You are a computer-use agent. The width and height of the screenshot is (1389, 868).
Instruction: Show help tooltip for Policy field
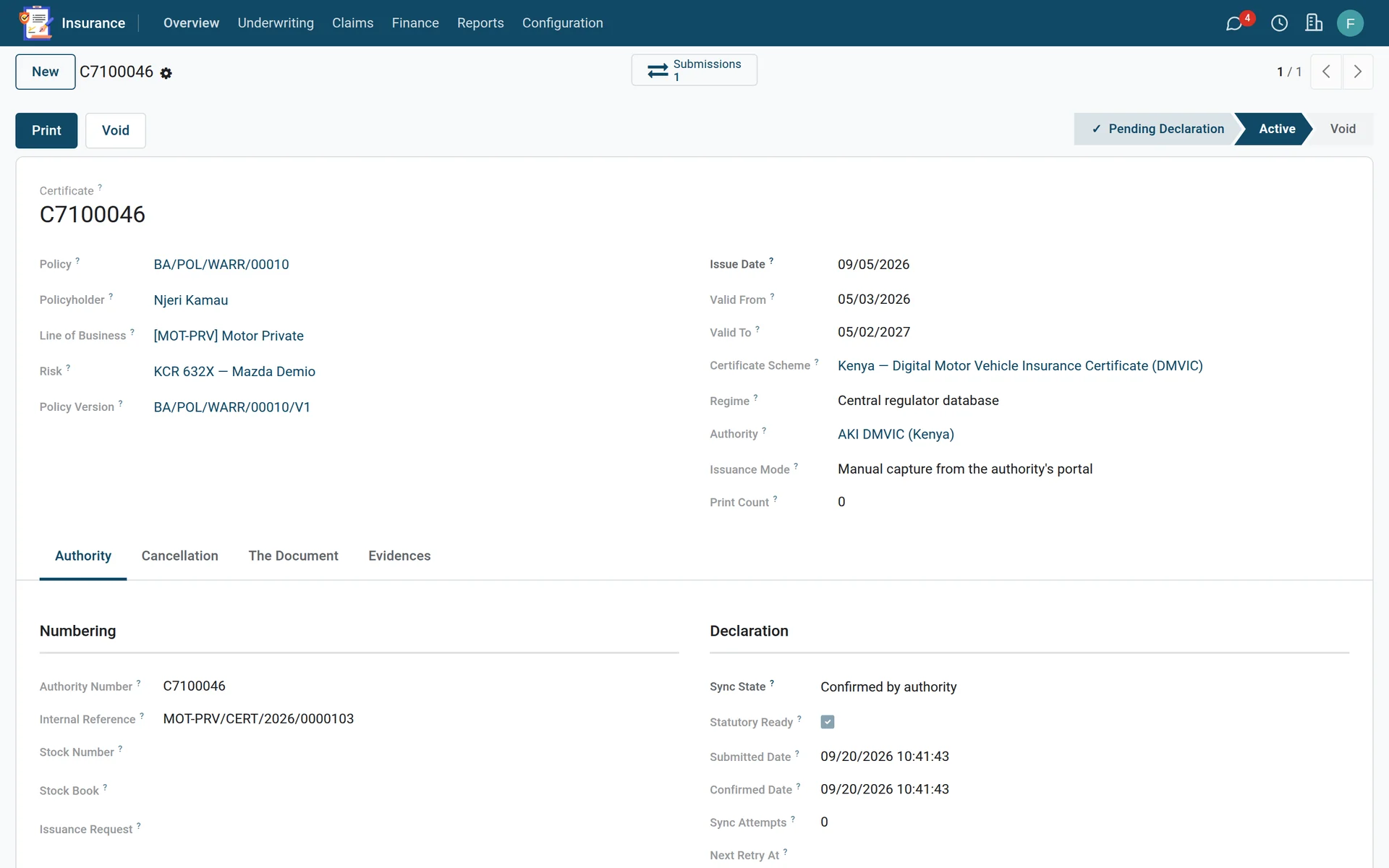pos(77,260)
